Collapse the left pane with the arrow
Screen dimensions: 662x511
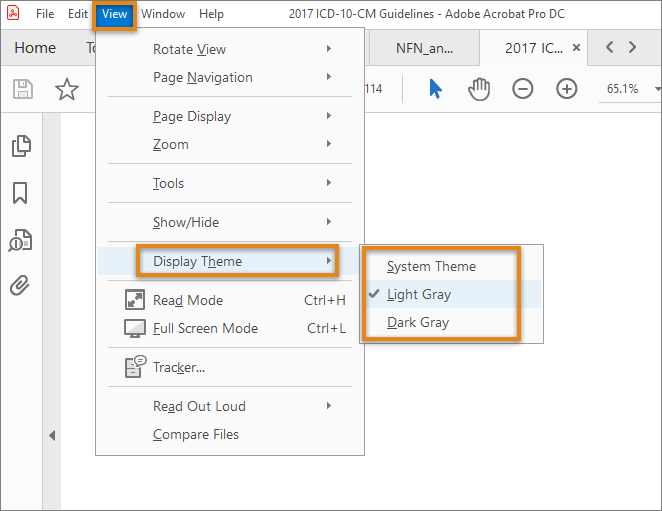click(52, 435)
